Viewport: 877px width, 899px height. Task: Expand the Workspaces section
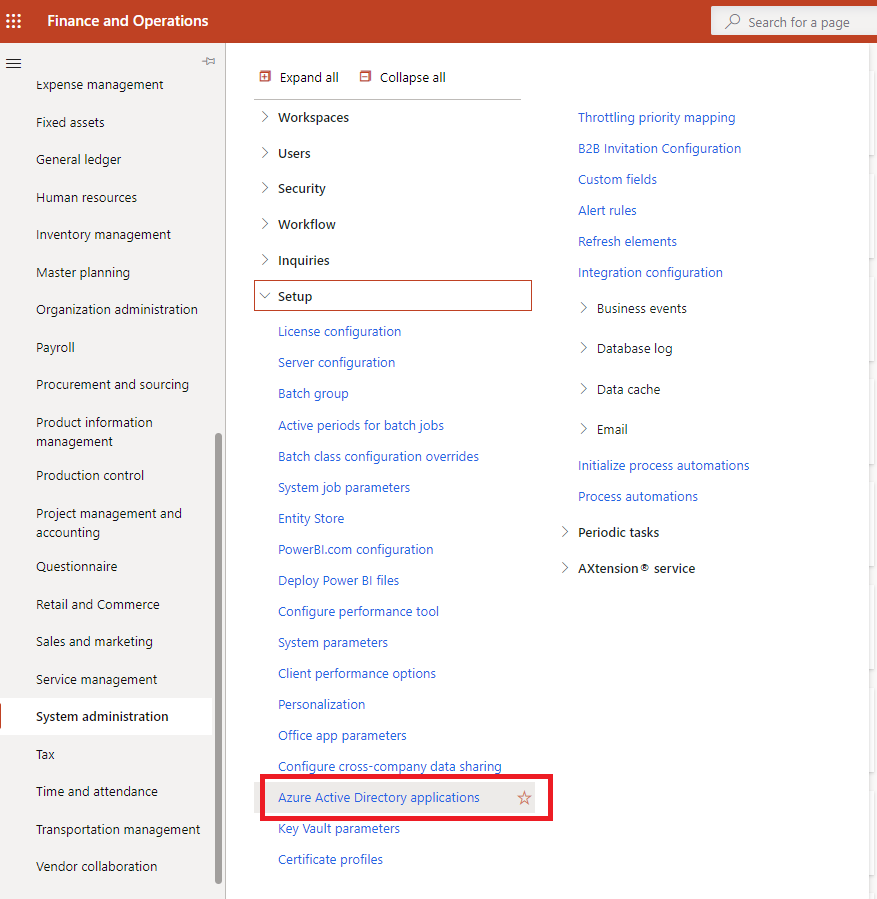264,117
